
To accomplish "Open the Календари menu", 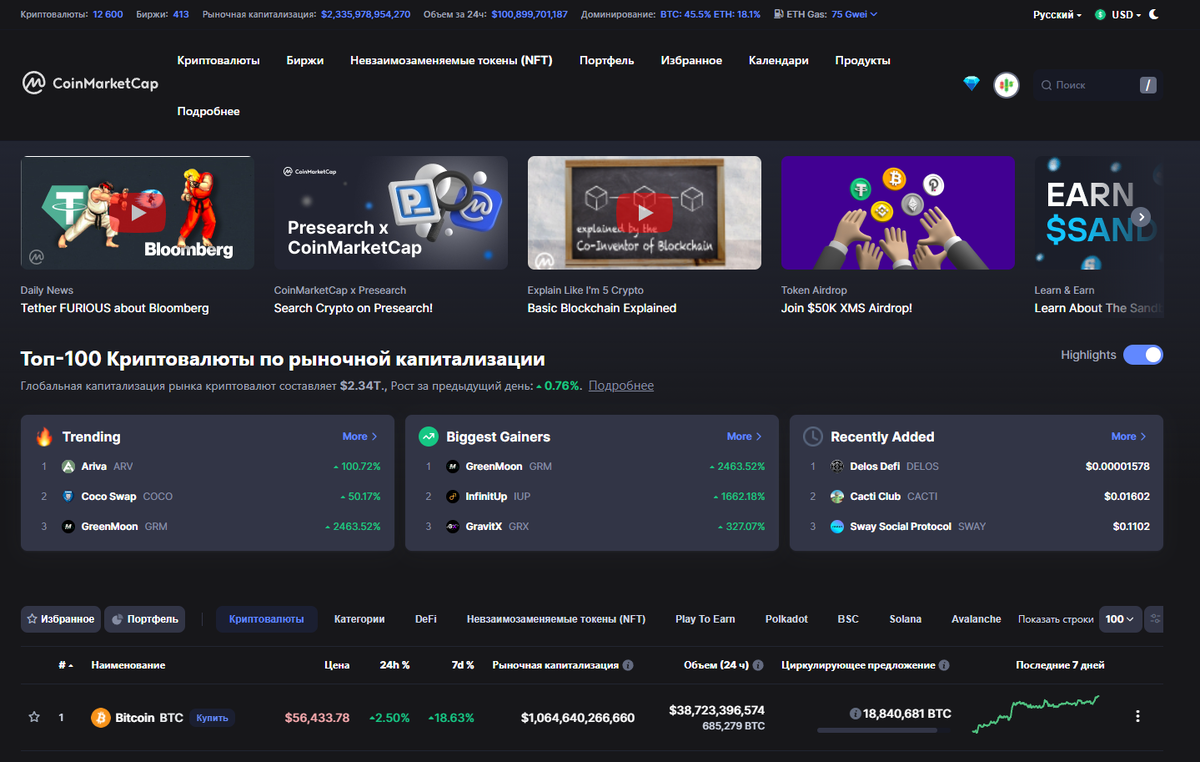I will [x=779, y=61].
